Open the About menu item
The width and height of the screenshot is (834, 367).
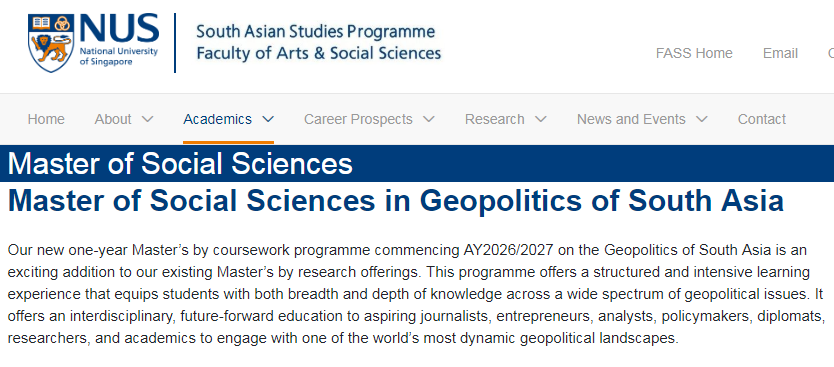[x=113, y=119]
